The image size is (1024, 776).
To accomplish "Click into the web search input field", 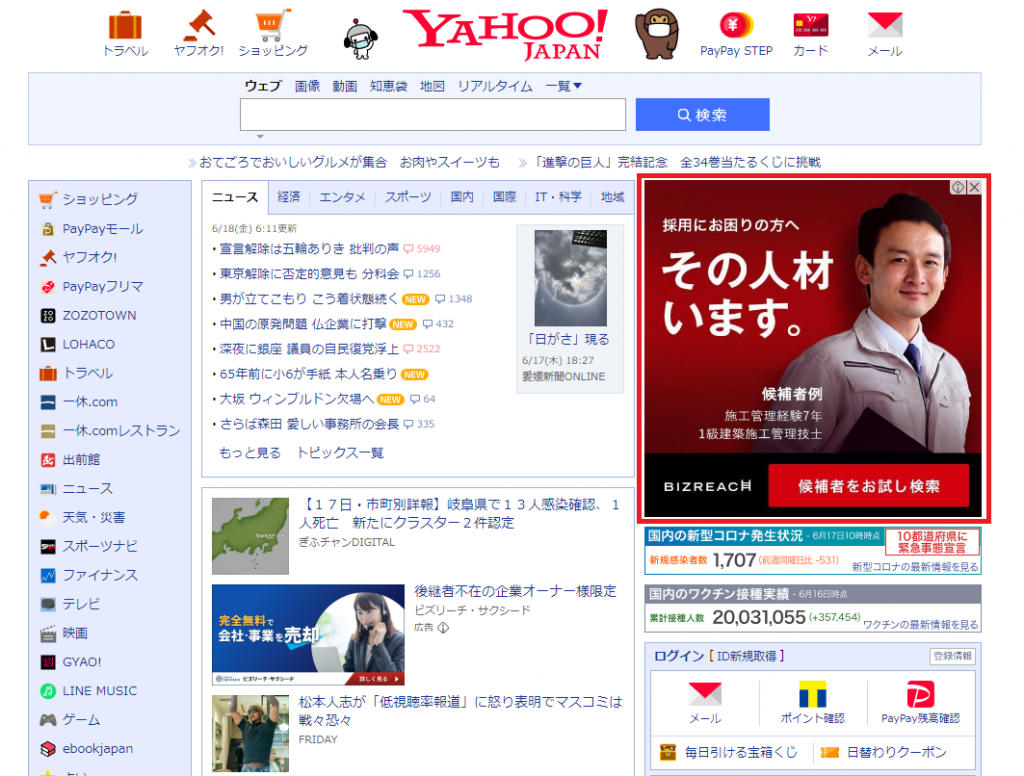I will [x=433, y=115].
